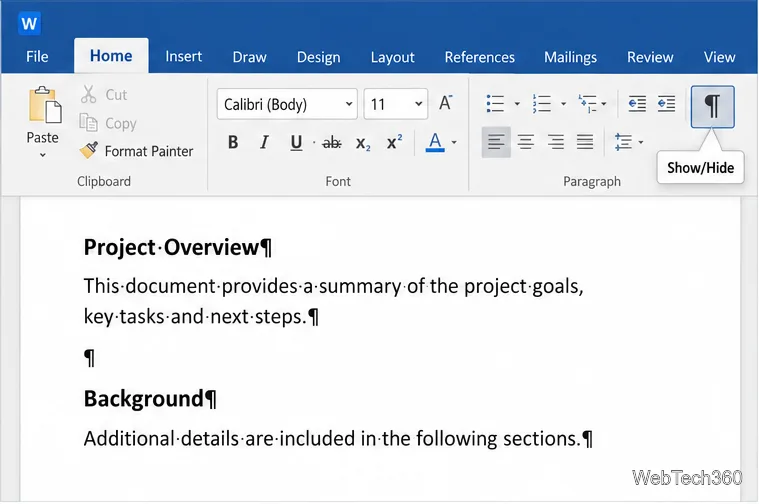Viewport: 759px width, 504px height.
Task: Select the Mailings tab
Action: click(x=570, y=57)
